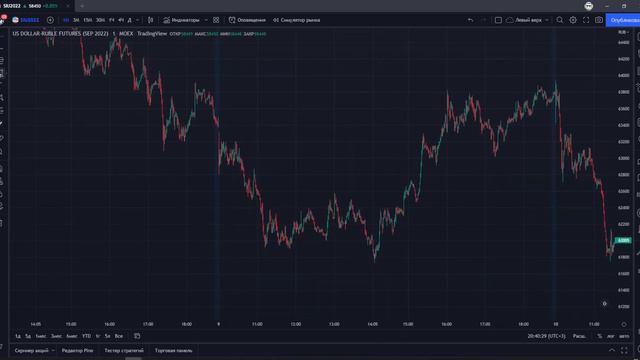The height and width of the screenshot is (360, 640).
Task: Select the Все date range
Action: [118, 336]
